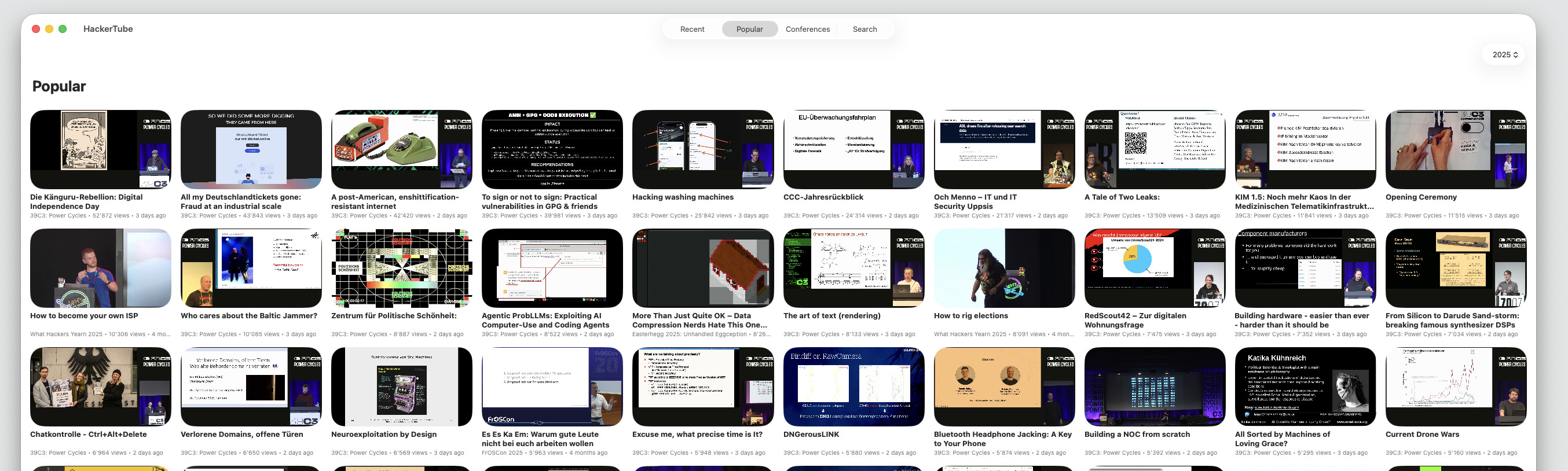
Task: Click the '25'842 views' metadata line
Action: (701, 215)
